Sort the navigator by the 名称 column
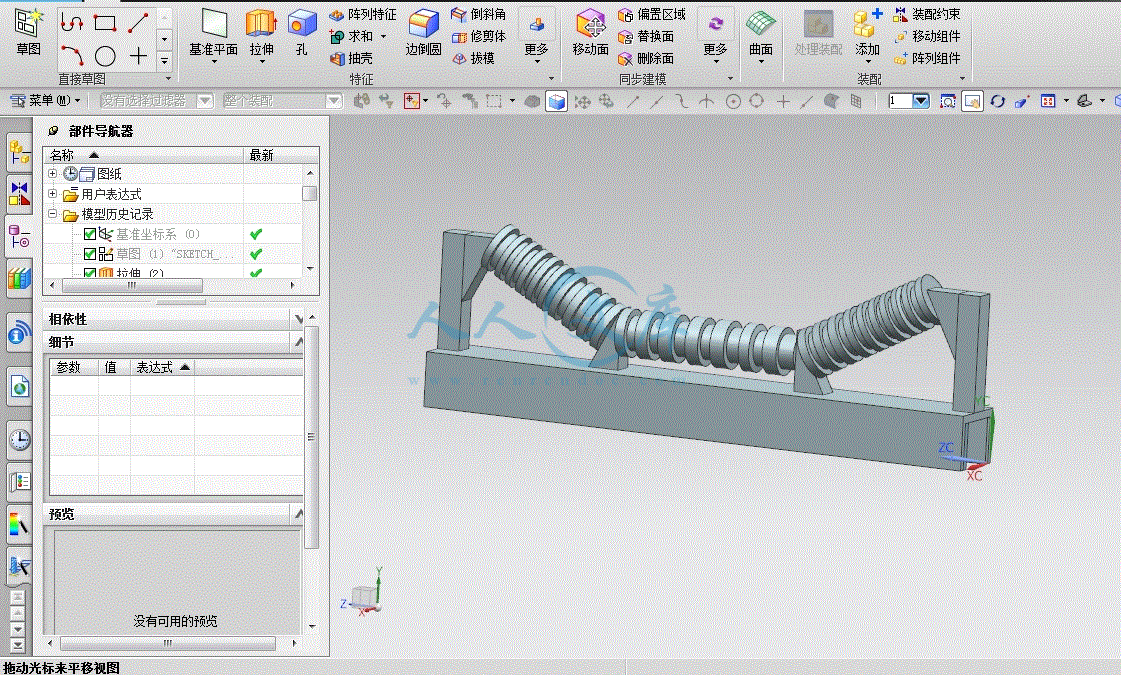This screenshot has width=1121, height=675. [x=143, y=154]
